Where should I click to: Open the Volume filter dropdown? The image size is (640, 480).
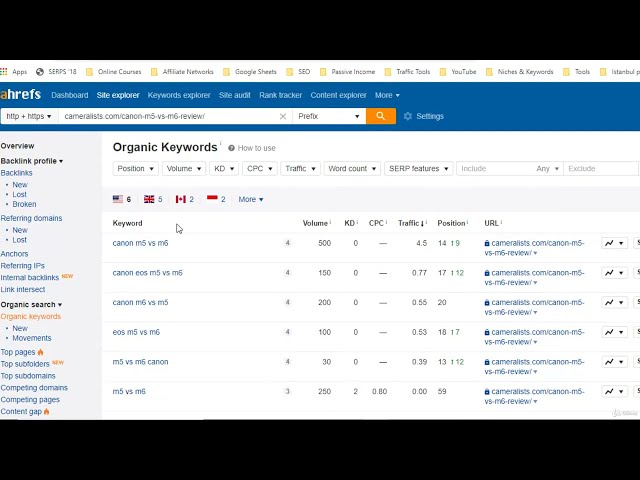pos(184,169)
